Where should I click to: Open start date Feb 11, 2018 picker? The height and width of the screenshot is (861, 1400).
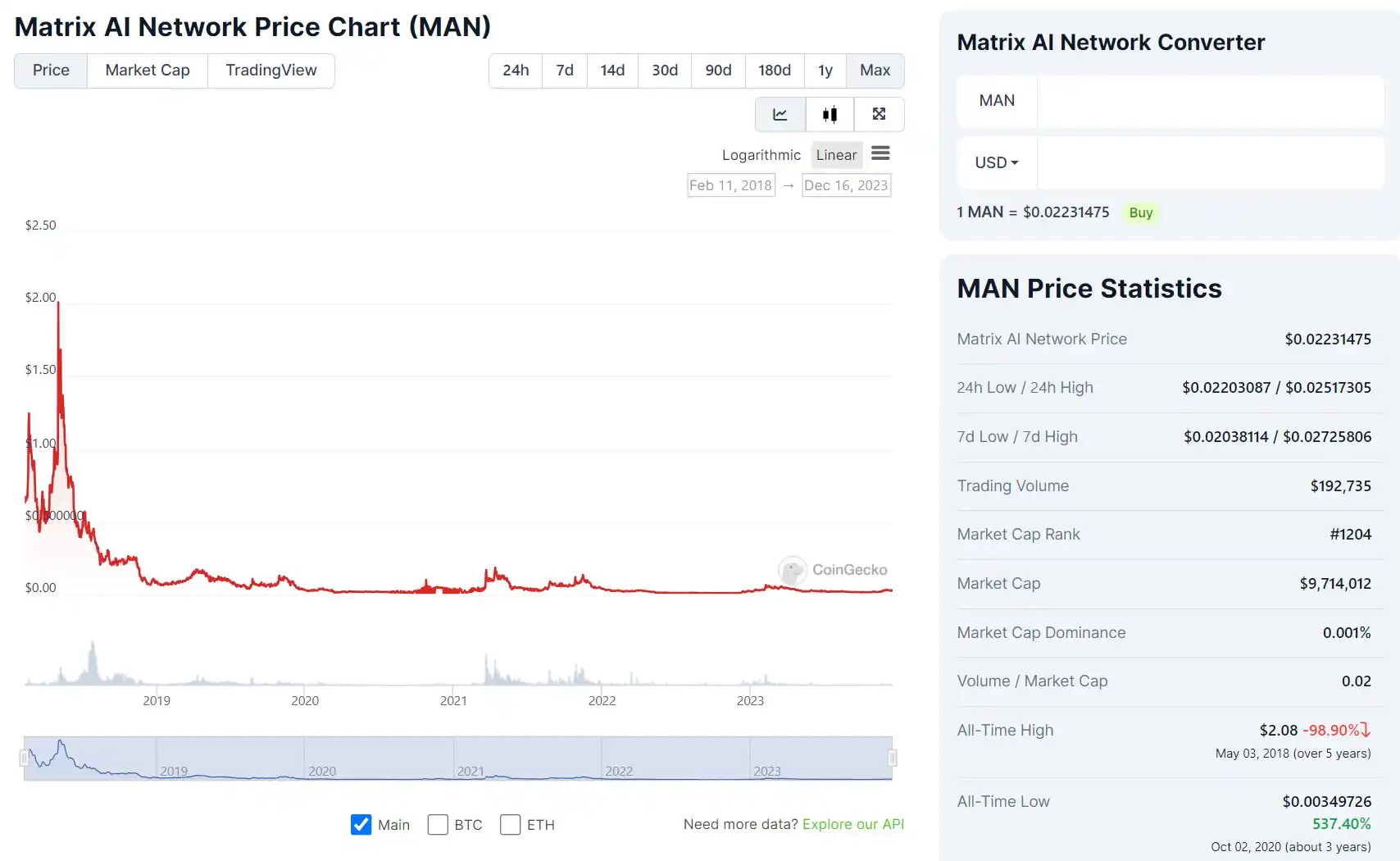tap(730, 185)
